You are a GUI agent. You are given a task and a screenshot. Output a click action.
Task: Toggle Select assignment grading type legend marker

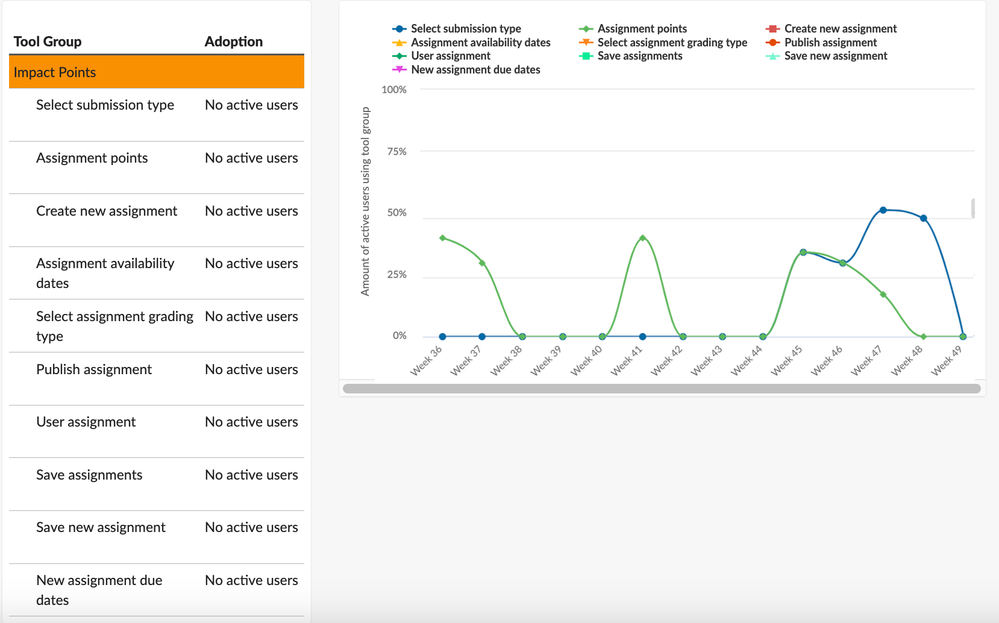pos(587,43)
